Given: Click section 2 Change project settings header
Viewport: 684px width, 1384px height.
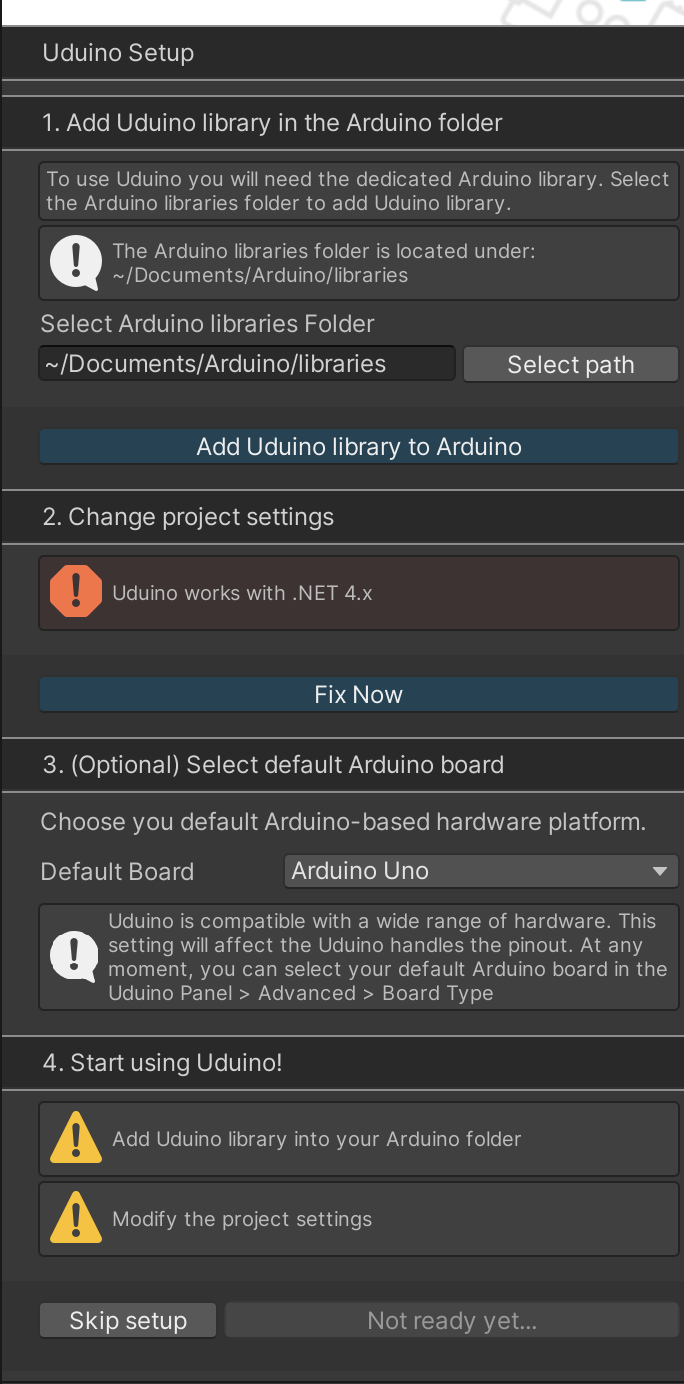Looking at the screenshot, I should coord(188,517).
